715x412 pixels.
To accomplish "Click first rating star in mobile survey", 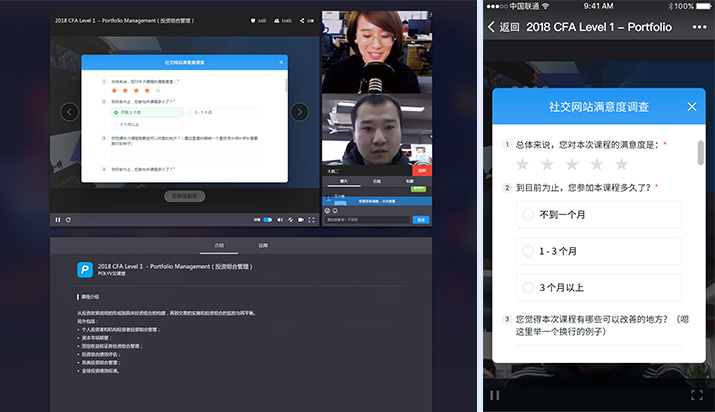I will click(x=521, y=164).
